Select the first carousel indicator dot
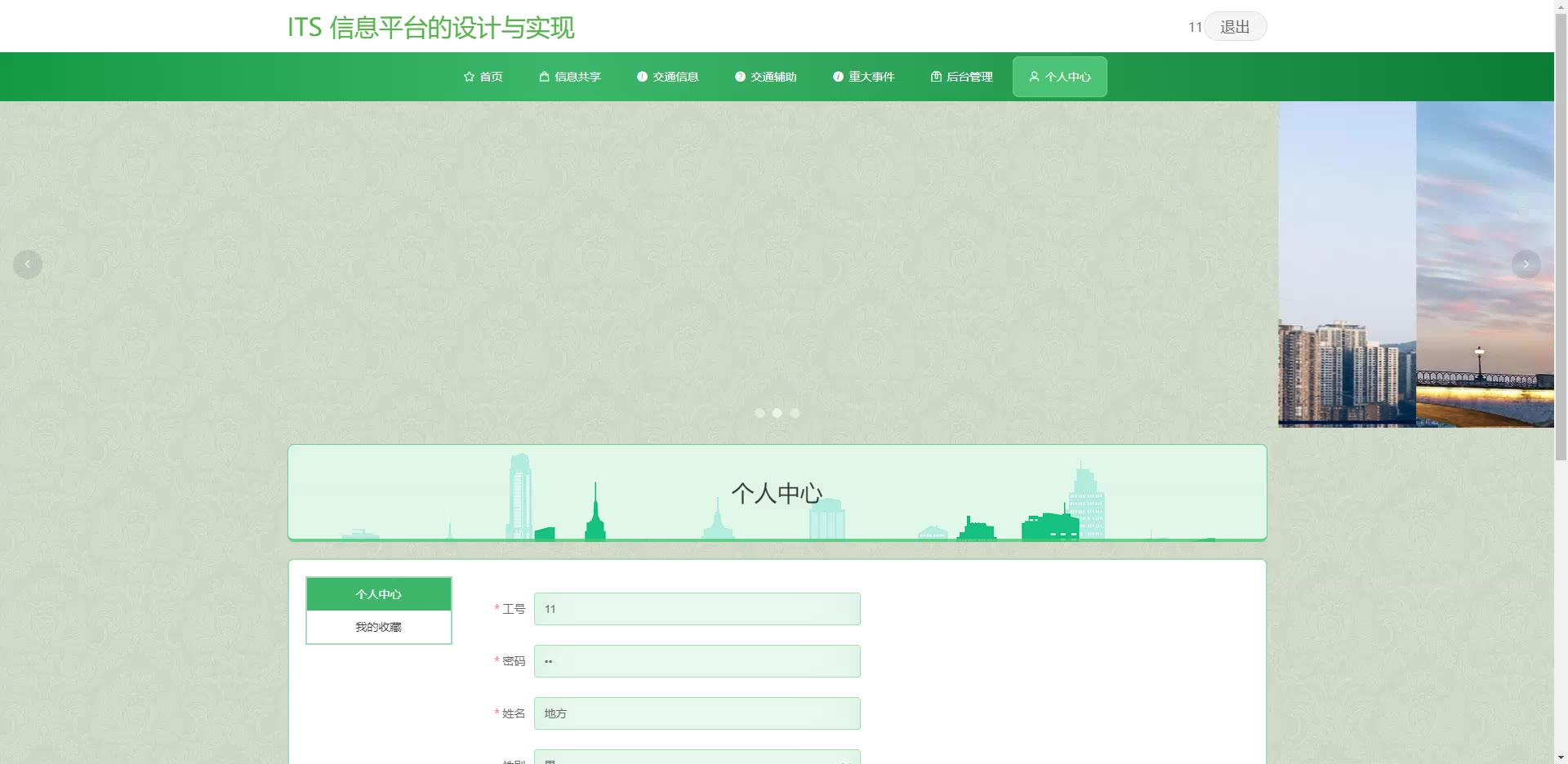Image resolution: width=1568 pixels, height=764 pixels. [759, 413]
